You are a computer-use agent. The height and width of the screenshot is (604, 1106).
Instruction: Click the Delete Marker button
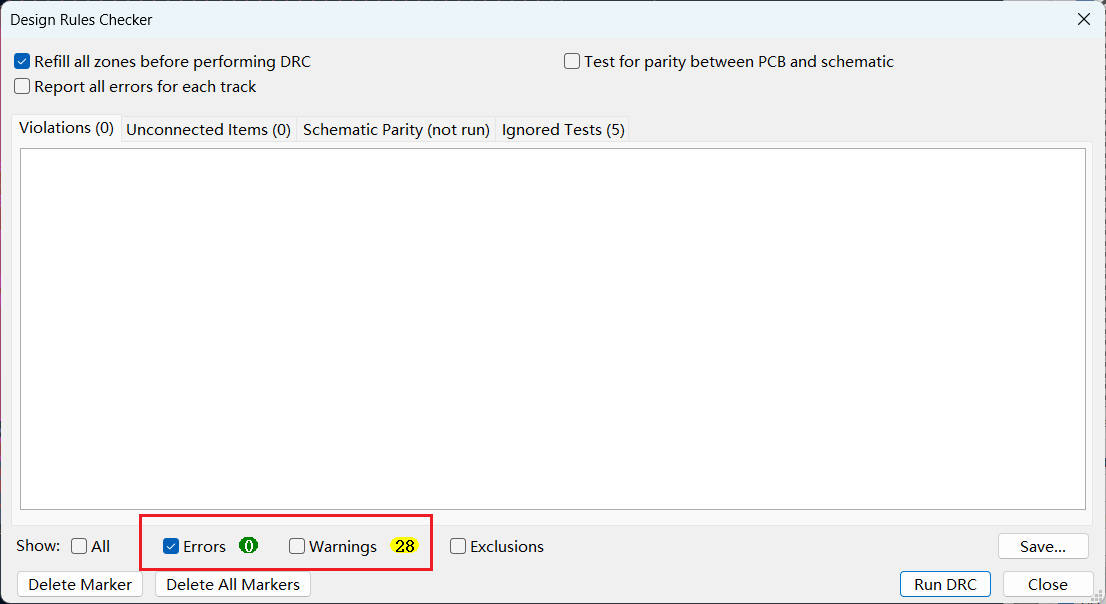coord(80,584)
